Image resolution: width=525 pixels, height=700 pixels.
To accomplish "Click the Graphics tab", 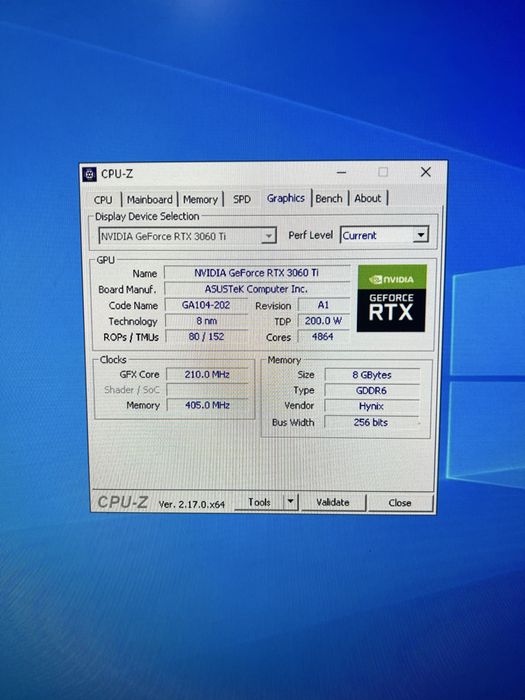I will tap(286, 198).
